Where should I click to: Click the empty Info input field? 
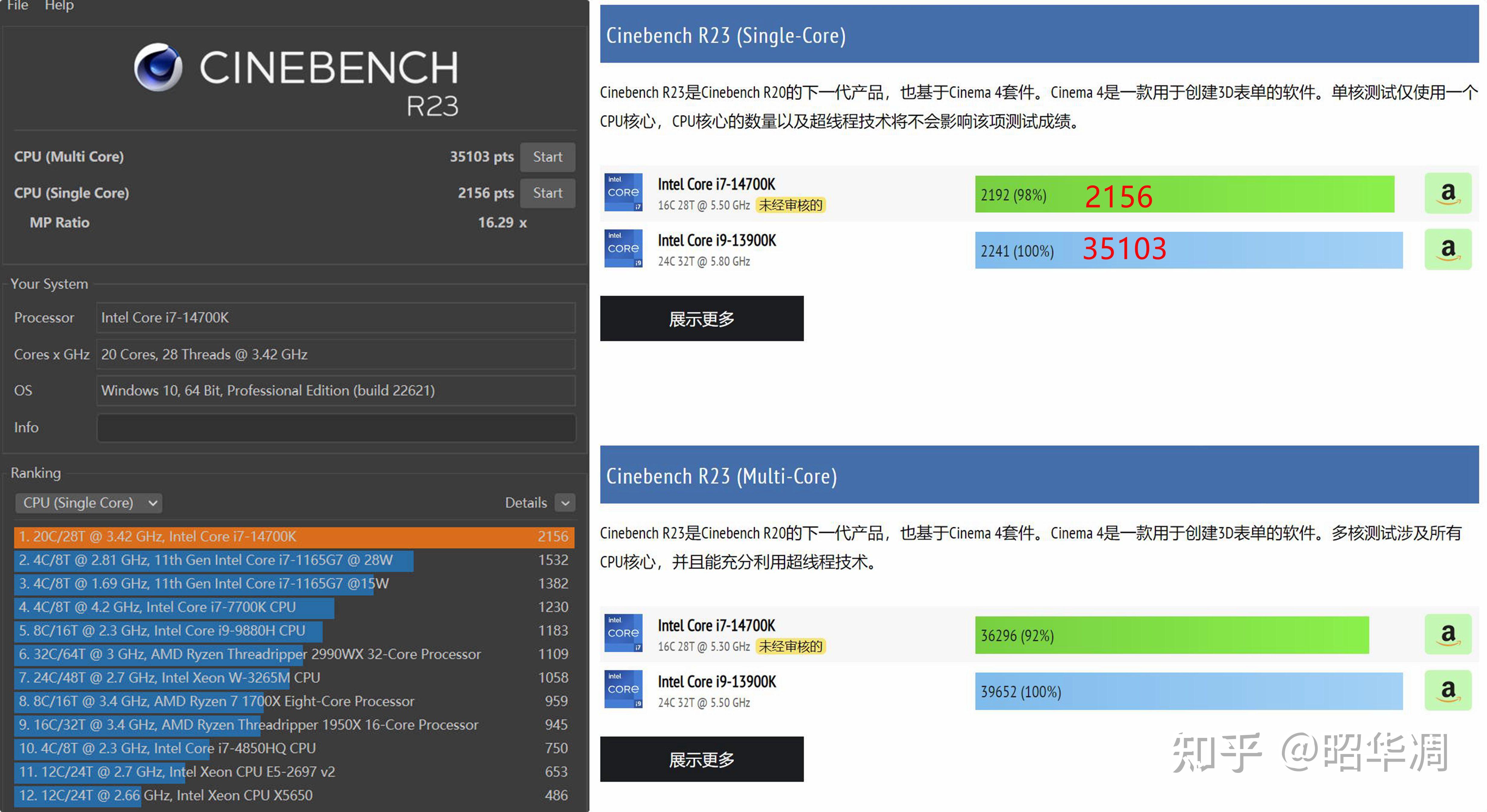336,428
